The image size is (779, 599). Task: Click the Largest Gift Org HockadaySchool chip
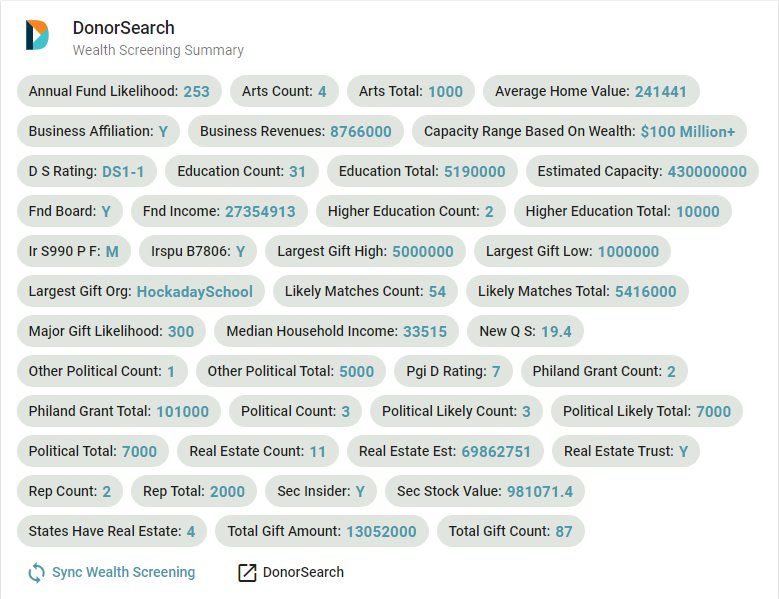click(141, 291)
